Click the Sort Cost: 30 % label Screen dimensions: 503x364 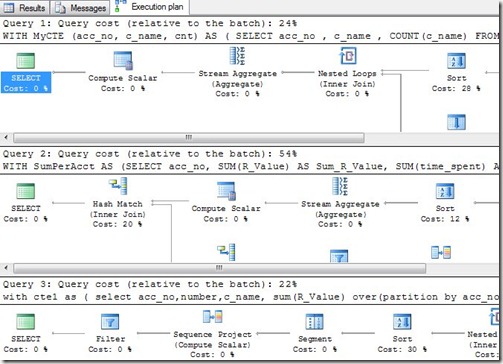402,349
